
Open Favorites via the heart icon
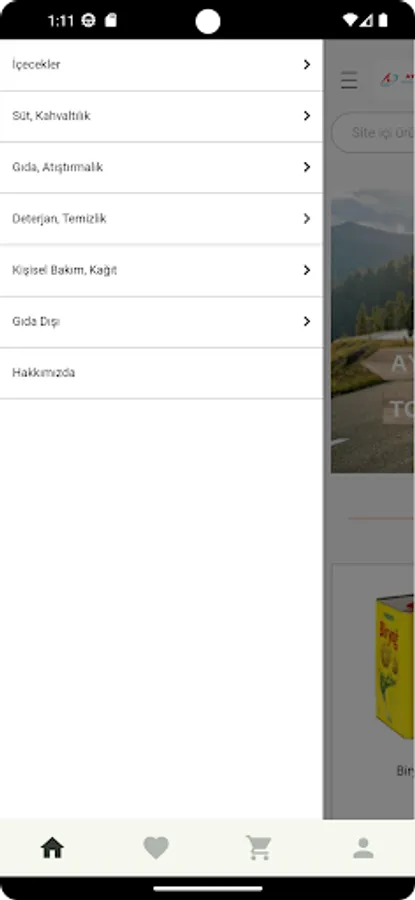pos(156,848)
